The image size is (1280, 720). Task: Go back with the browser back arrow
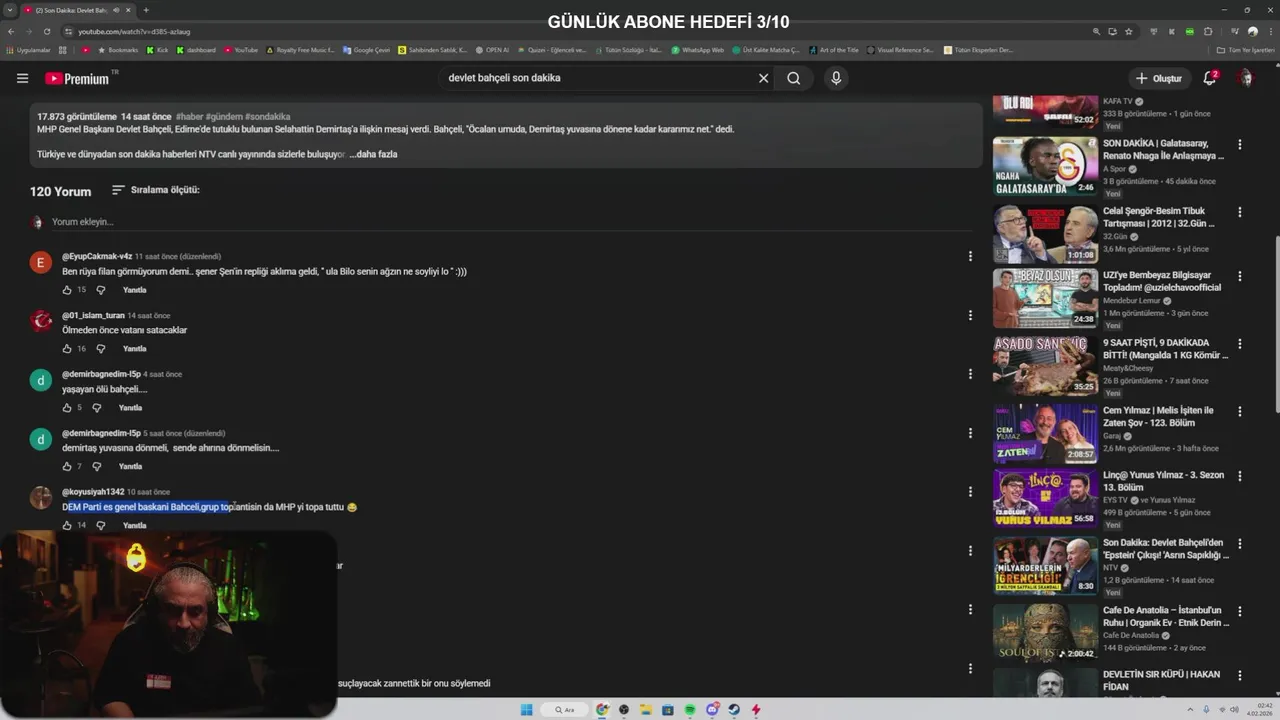tap(11, 31)
